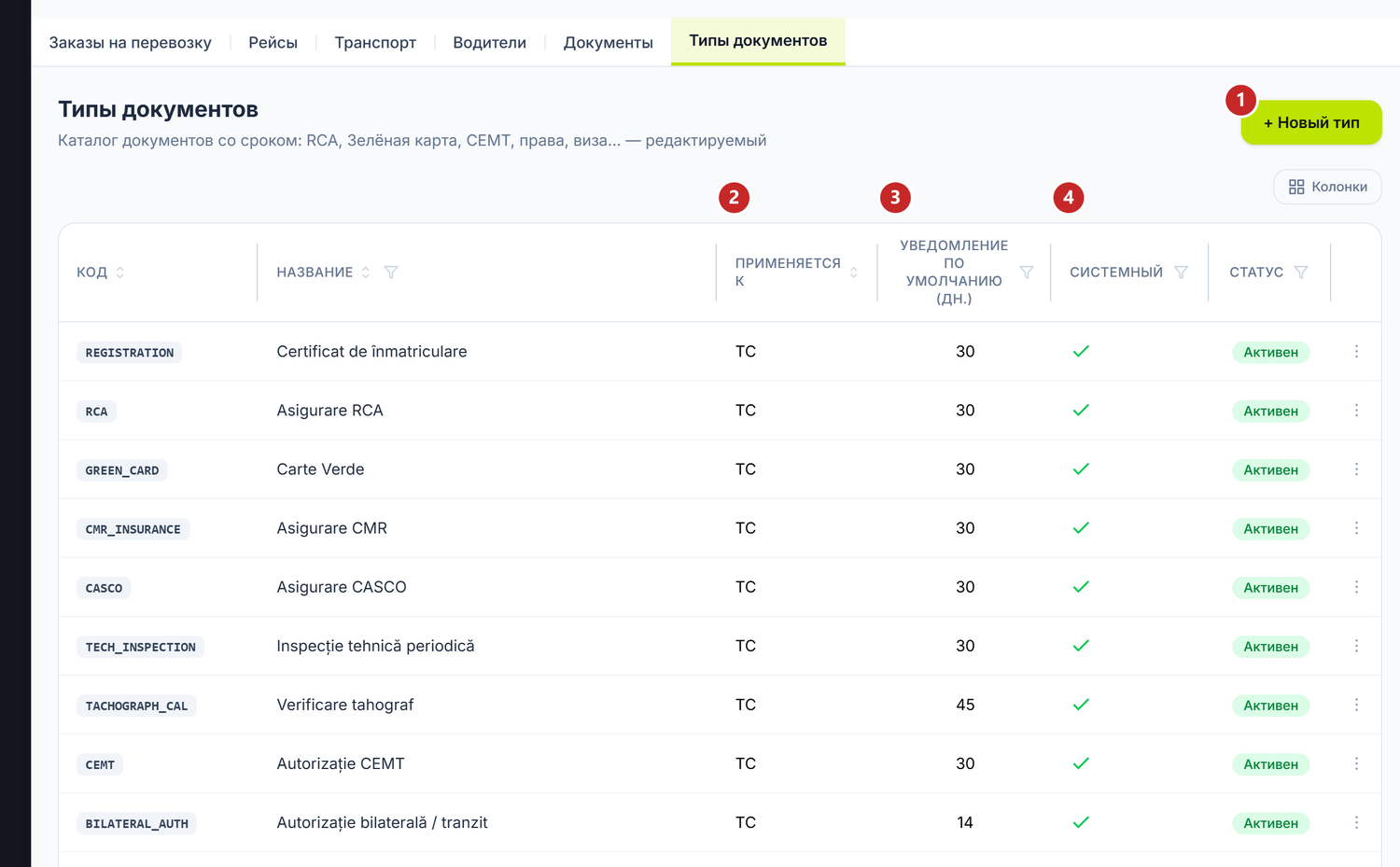This screenshot has width=1400, height=867.
Task: Click the name Certificat de înmatriculare
Action: pos(371,352)
